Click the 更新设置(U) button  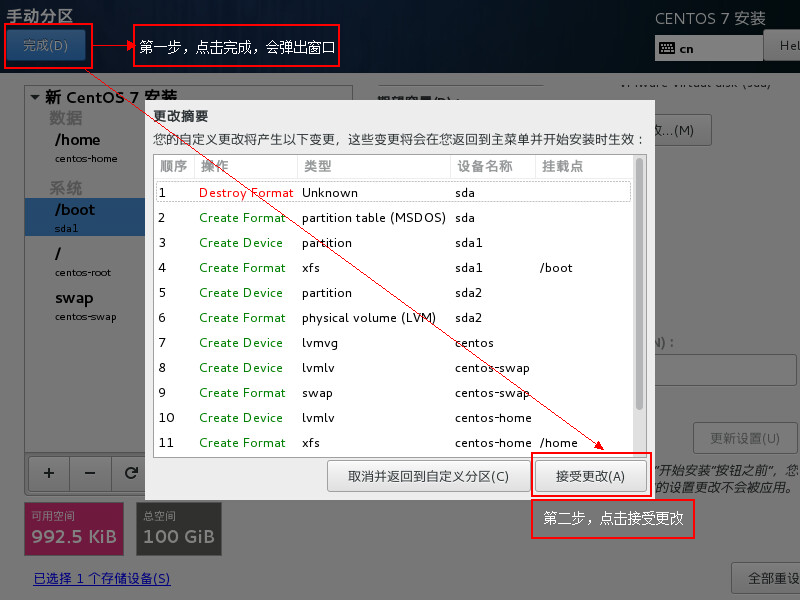click(x=745, y=438)
